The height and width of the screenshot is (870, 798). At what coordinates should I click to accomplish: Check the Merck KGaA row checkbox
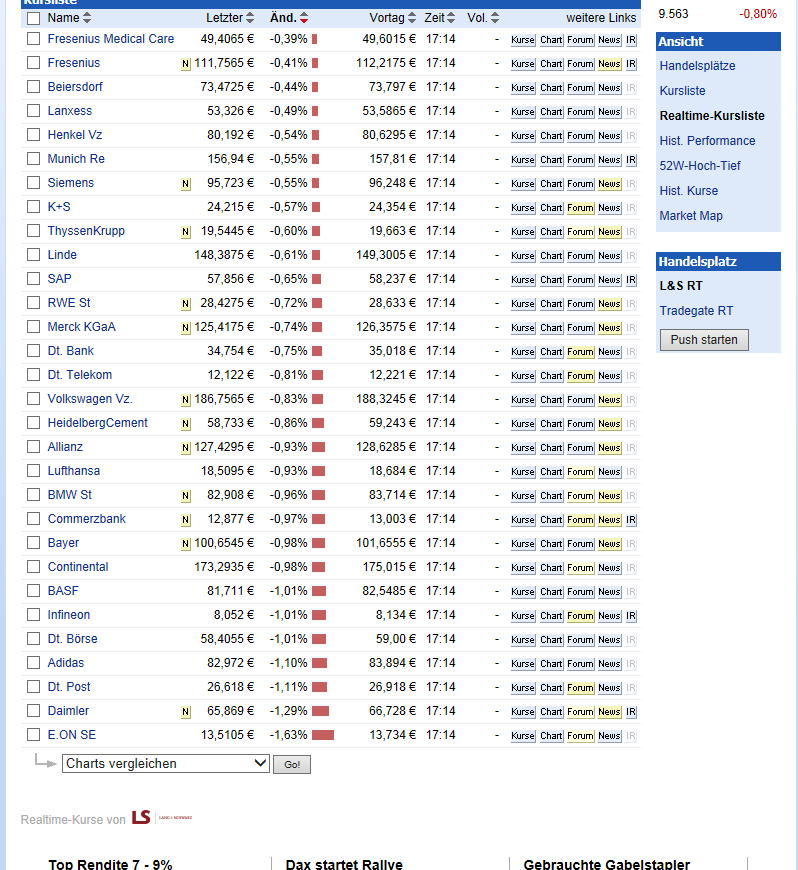34,327
